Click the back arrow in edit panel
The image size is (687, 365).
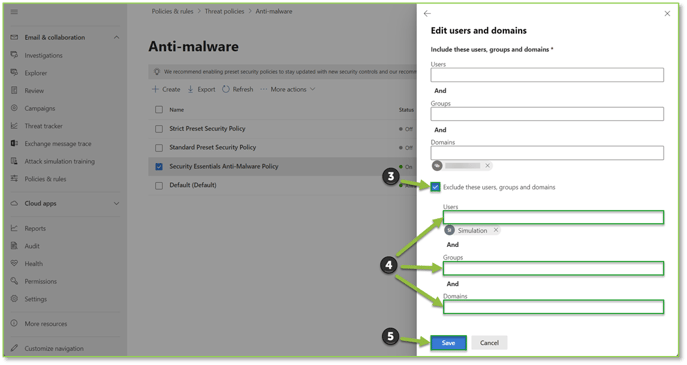[x=427, y=14]
